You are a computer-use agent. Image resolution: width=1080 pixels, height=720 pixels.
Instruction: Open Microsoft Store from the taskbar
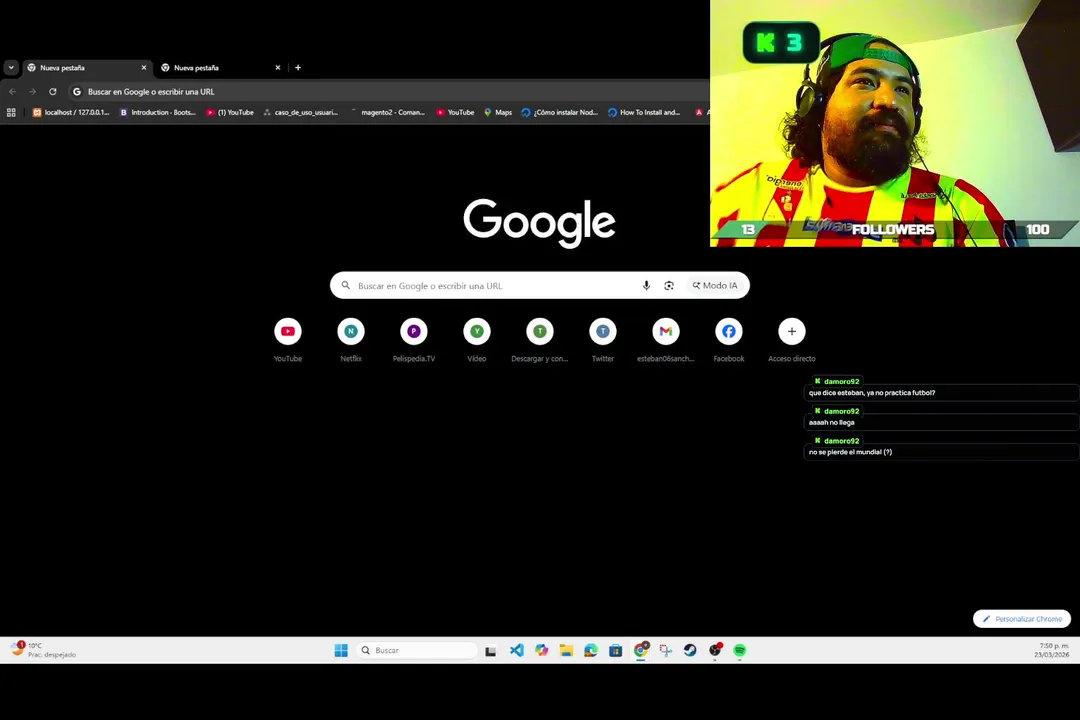(616, 650)
